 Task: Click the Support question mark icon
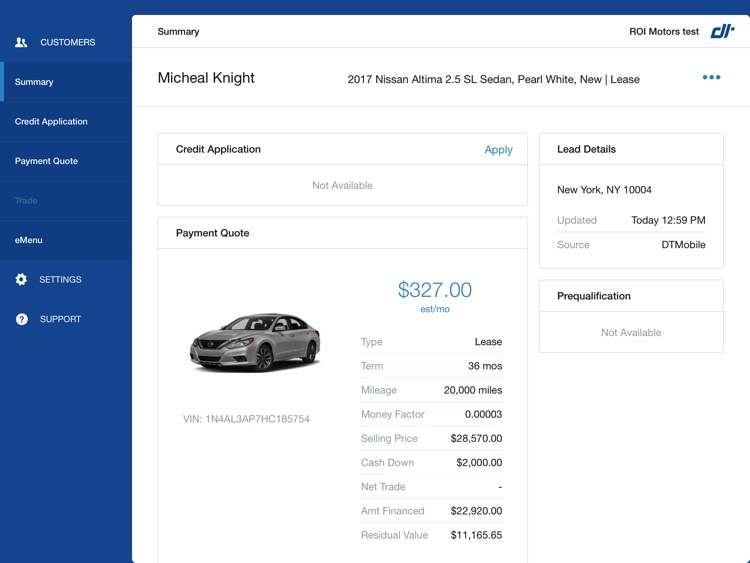tap(22, 319)
